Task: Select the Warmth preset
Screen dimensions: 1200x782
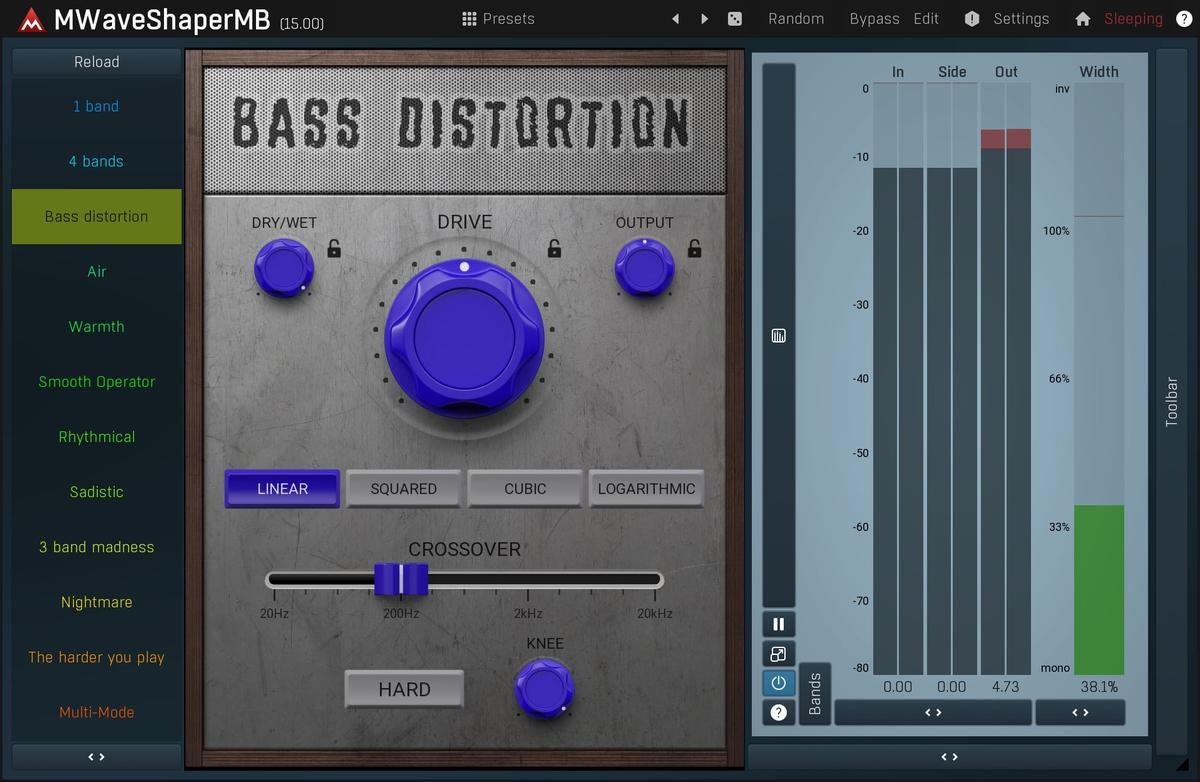Action: [x=97, y=327]
